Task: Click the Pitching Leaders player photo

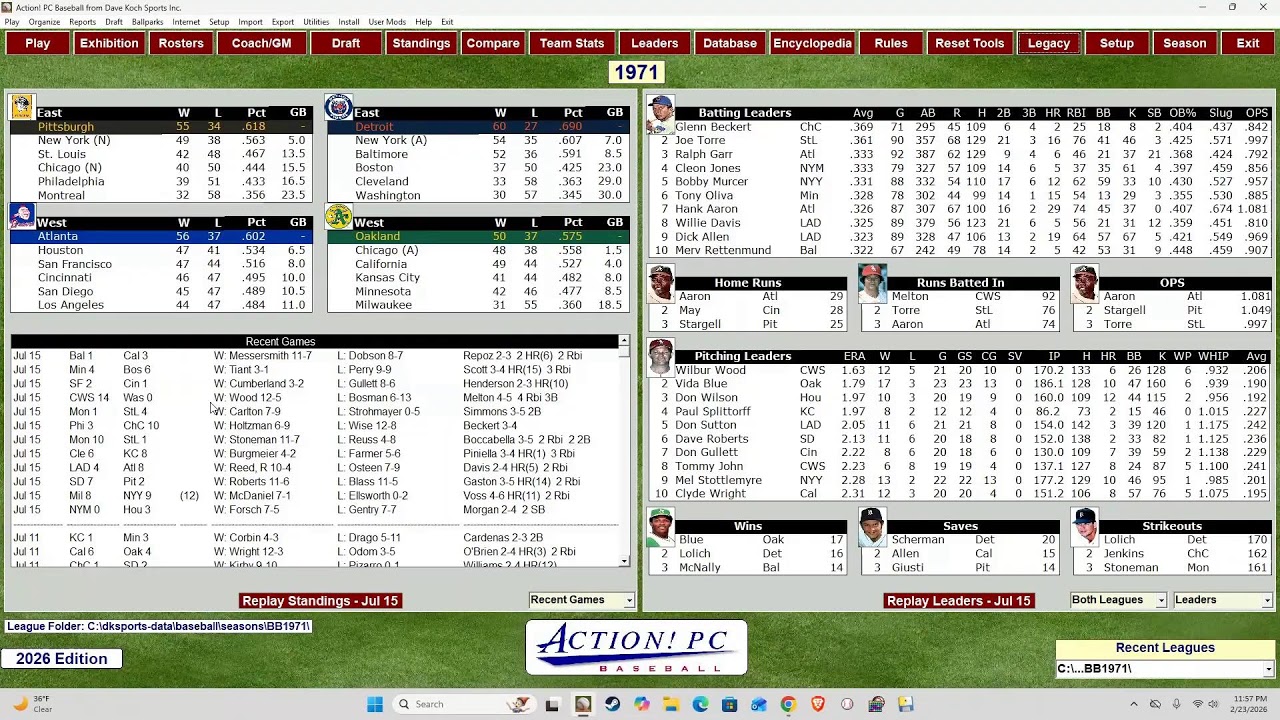Action: point(660,357)
